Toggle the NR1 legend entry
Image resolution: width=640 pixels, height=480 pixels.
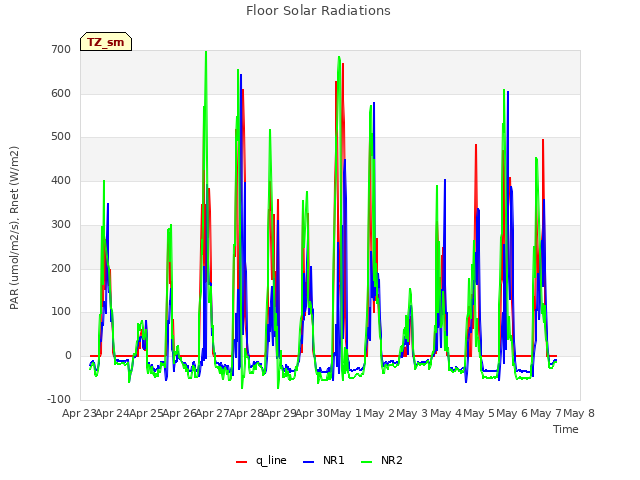coord(324,460)
